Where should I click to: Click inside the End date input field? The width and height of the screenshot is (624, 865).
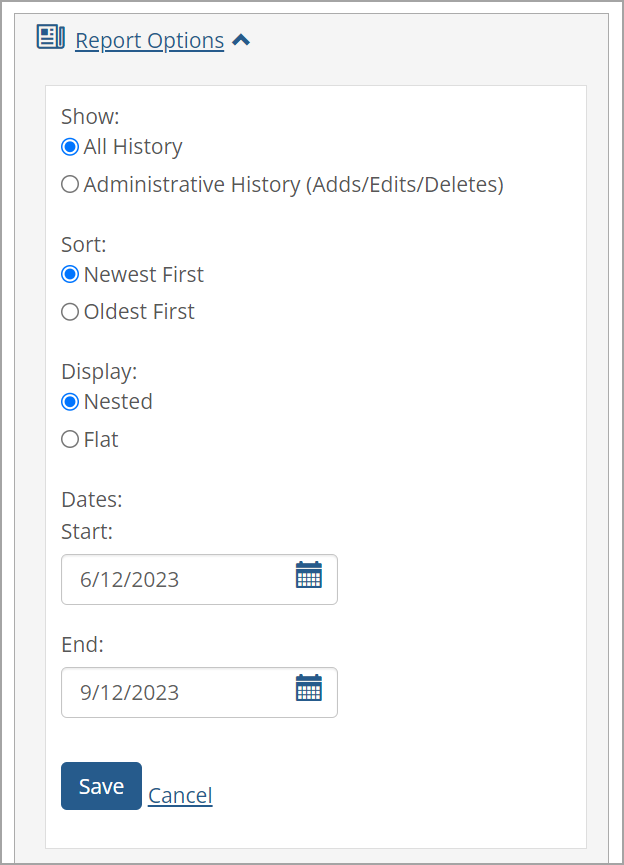pos(180,692)
